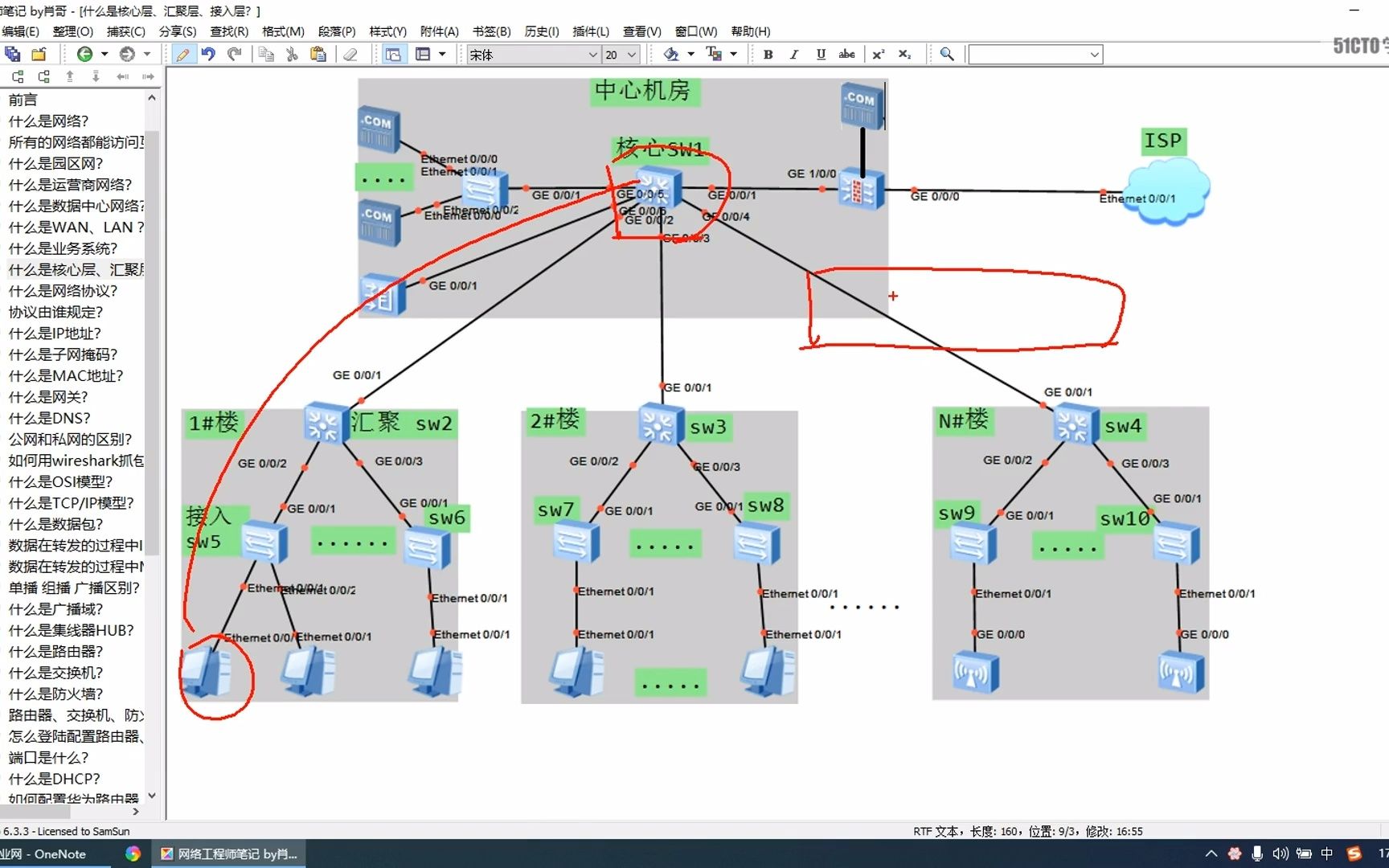
Task: Select the 什么是DHCP? tree item
Action: (x=54, y=779)
